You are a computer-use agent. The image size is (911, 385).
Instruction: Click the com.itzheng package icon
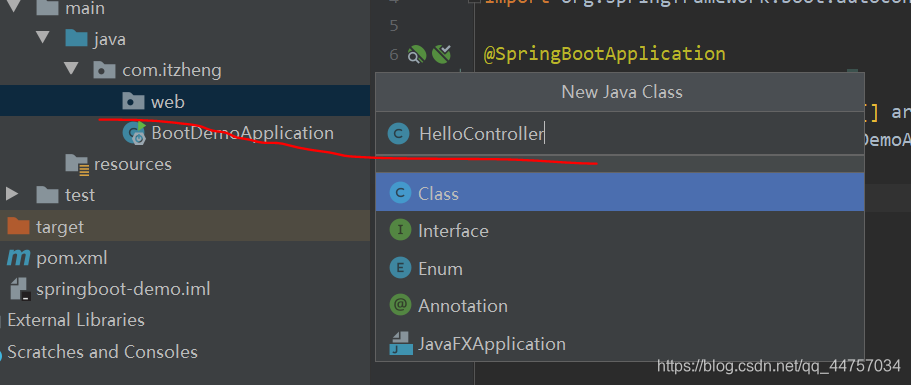point(105,70)
